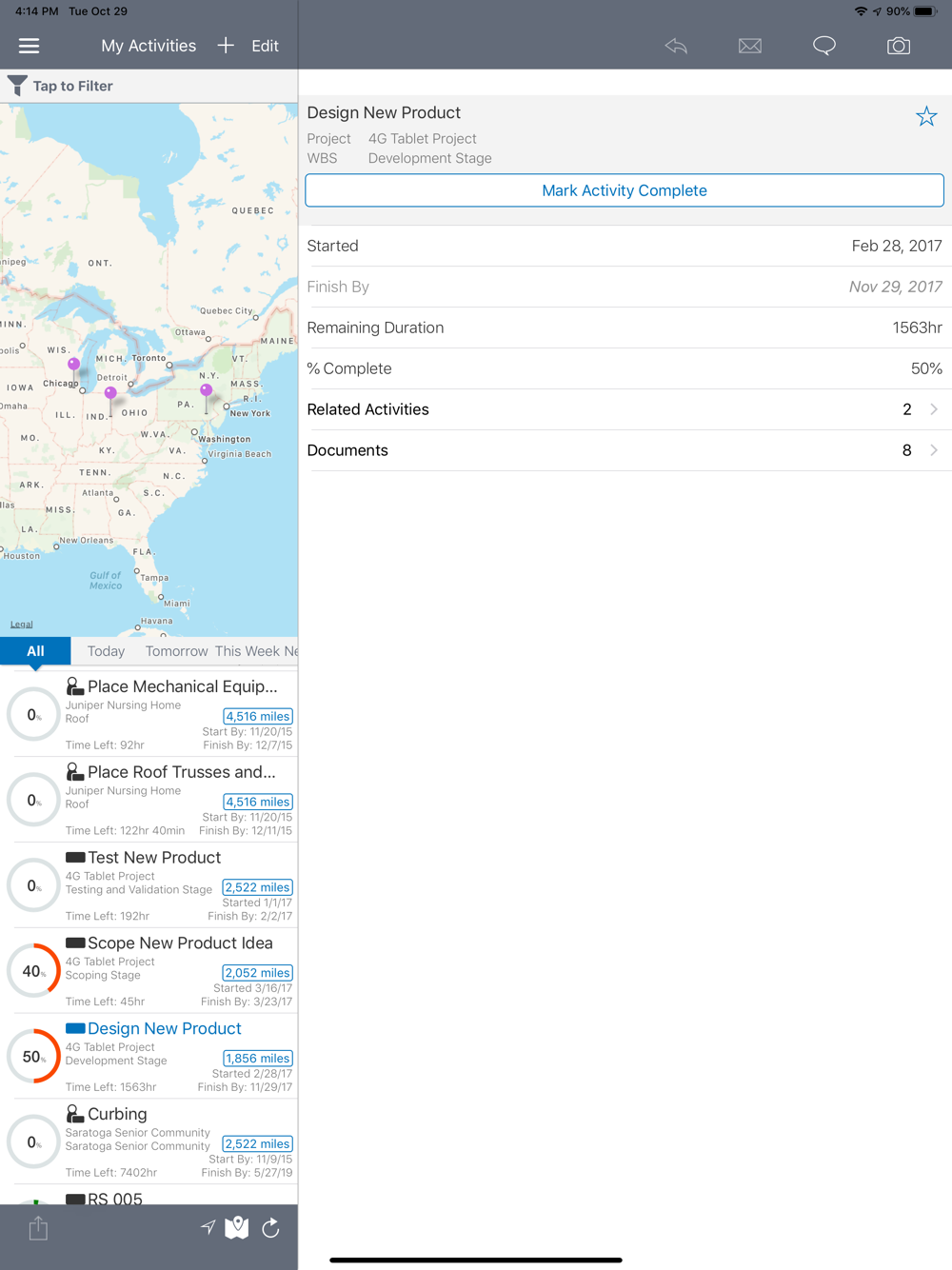Click flag icon beside Scope New Product Idea
952x1270 pixels.
(75, 943)
